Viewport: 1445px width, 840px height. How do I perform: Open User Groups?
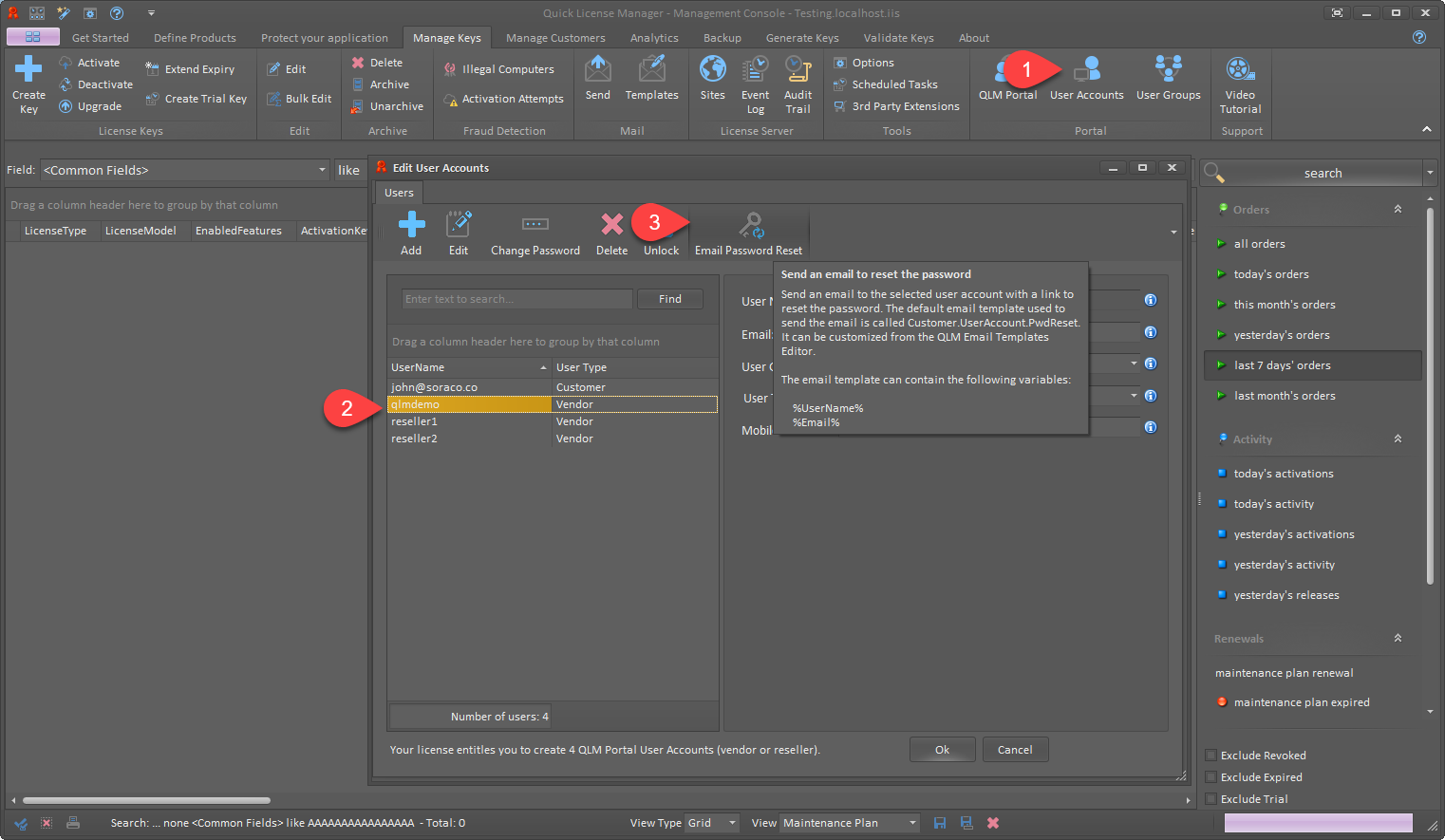(x=1169, y=78)
